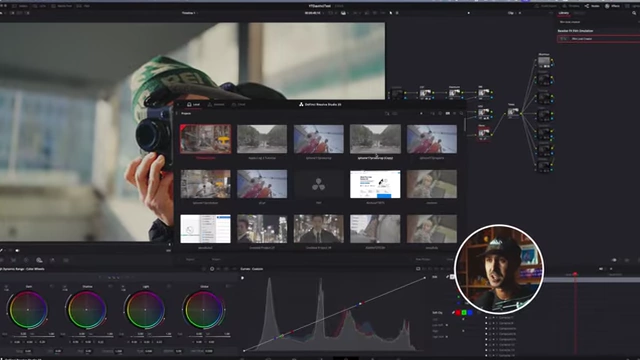The height and width of the screenshot is (360, 640).
Task: Reset the Light wheel with its reset icon
Action: [x=169, y=287]
